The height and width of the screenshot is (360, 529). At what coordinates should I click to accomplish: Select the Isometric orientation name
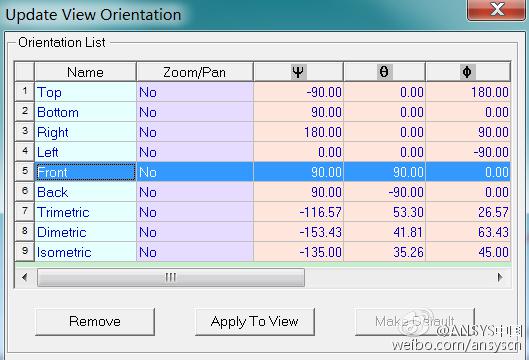tap(85, 252)
